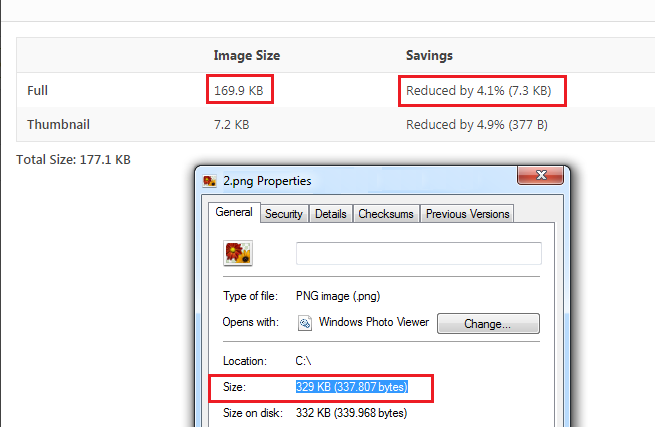Select the General tab
The height and width of the screenshot is (427, 655).
[234, 212]
